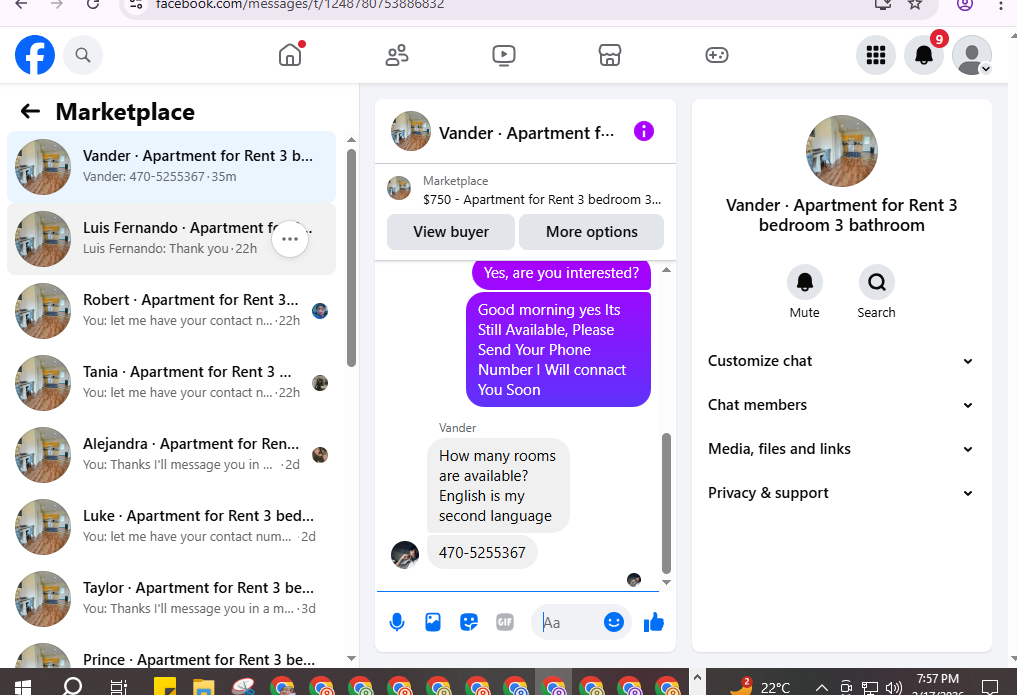
Task: Open Windows taskbar search
Action: (72, 685)
